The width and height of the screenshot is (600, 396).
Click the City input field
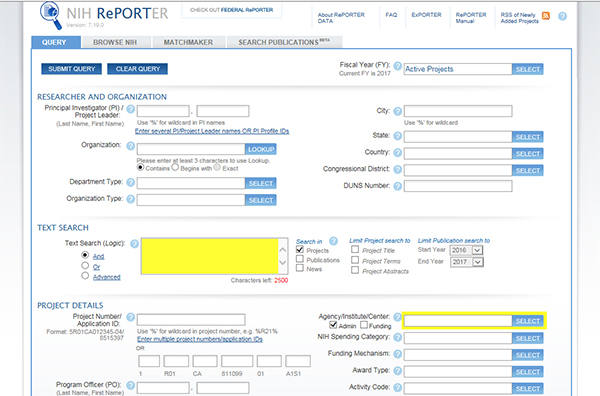[458, 111]
